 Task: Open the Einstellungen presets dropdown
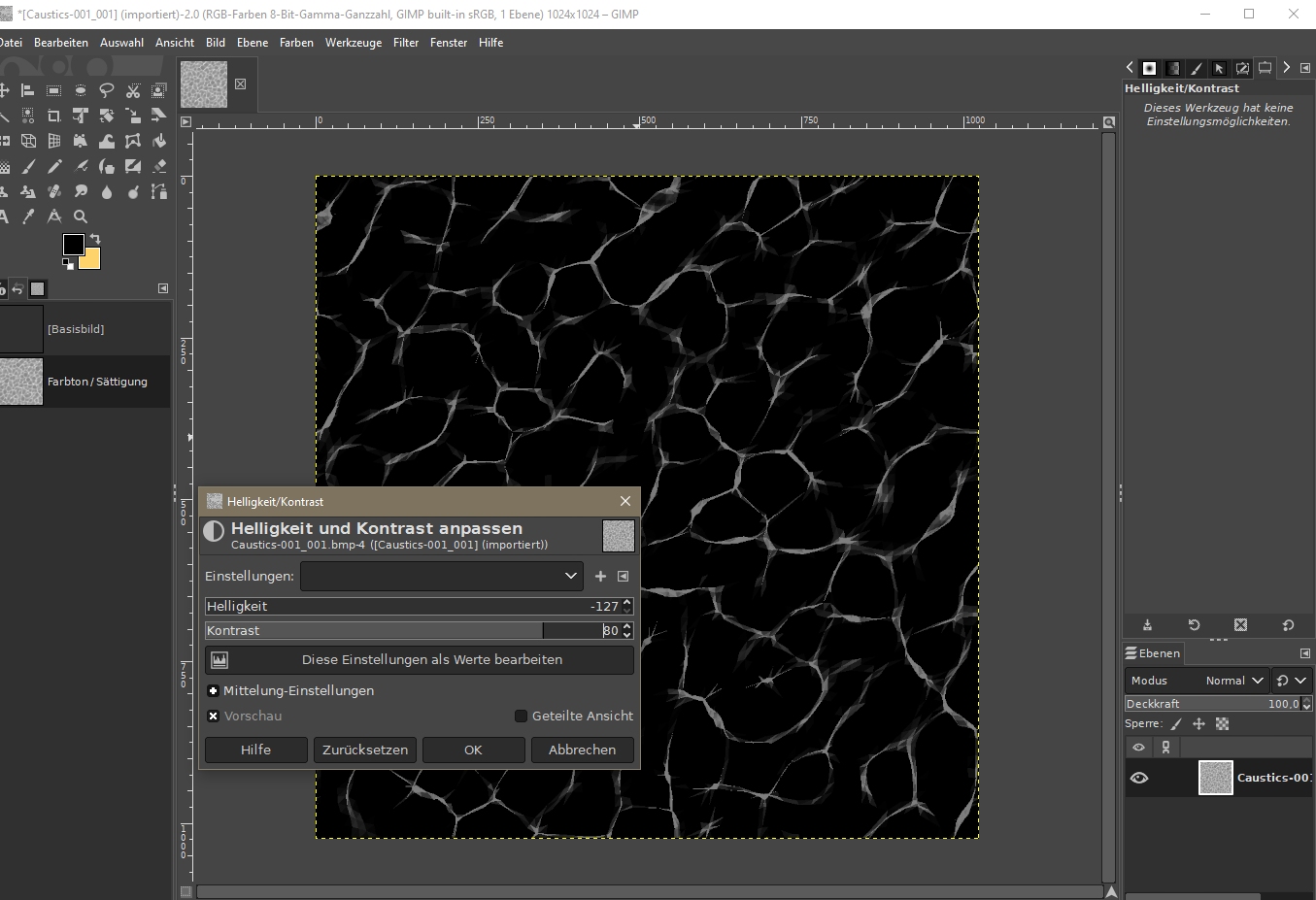coord(442,576)
